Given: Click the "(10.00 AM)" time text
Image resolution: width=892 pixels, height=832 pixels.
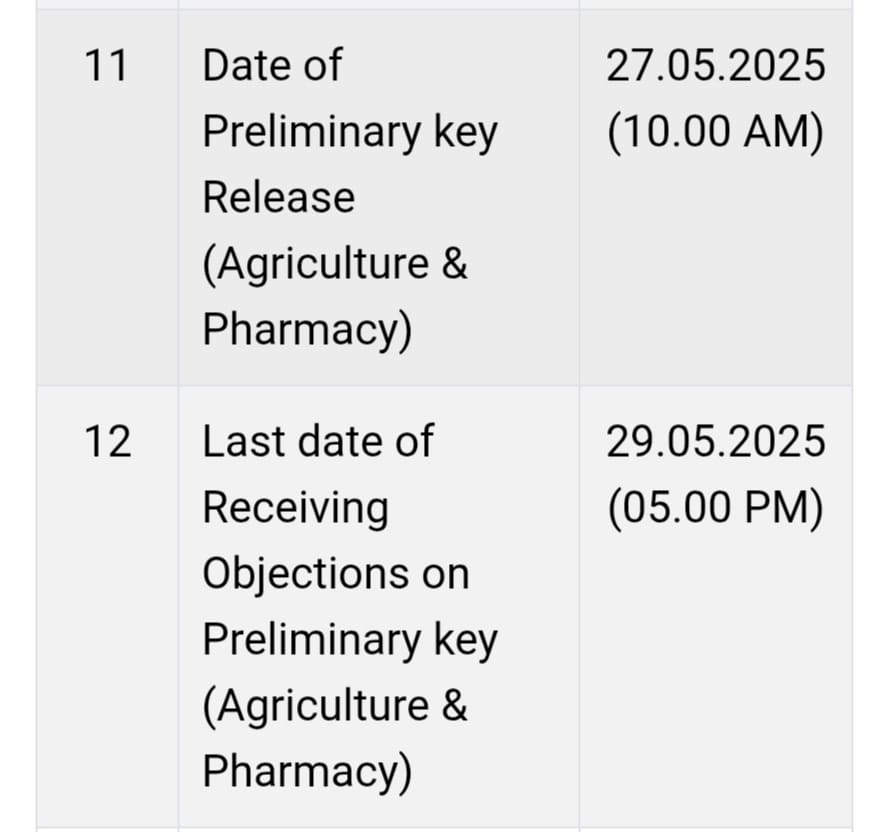Looking at the screenshot, I should click(x=716, y=132).
